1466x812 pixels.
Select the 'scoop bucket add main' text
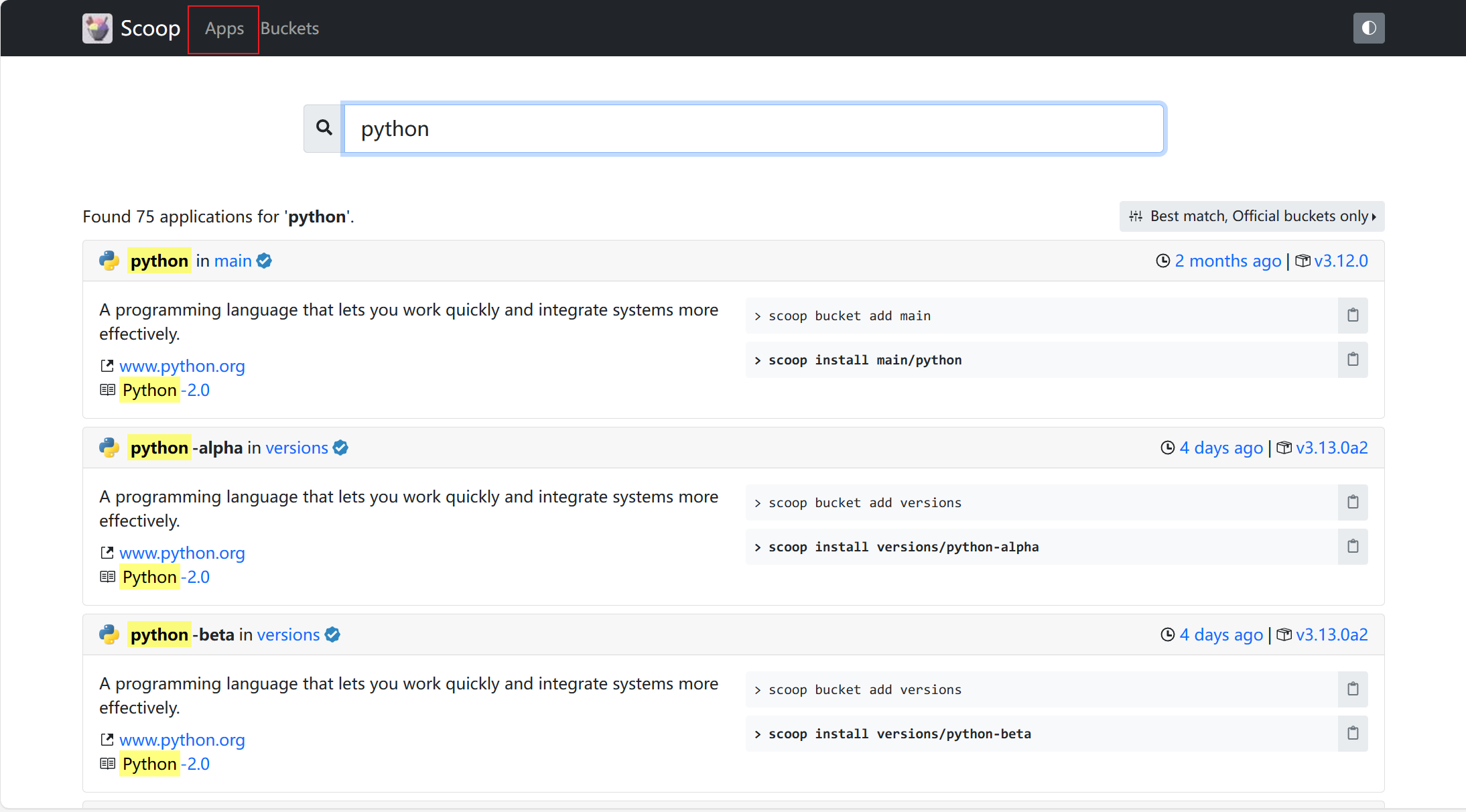[x=850, y=316]
